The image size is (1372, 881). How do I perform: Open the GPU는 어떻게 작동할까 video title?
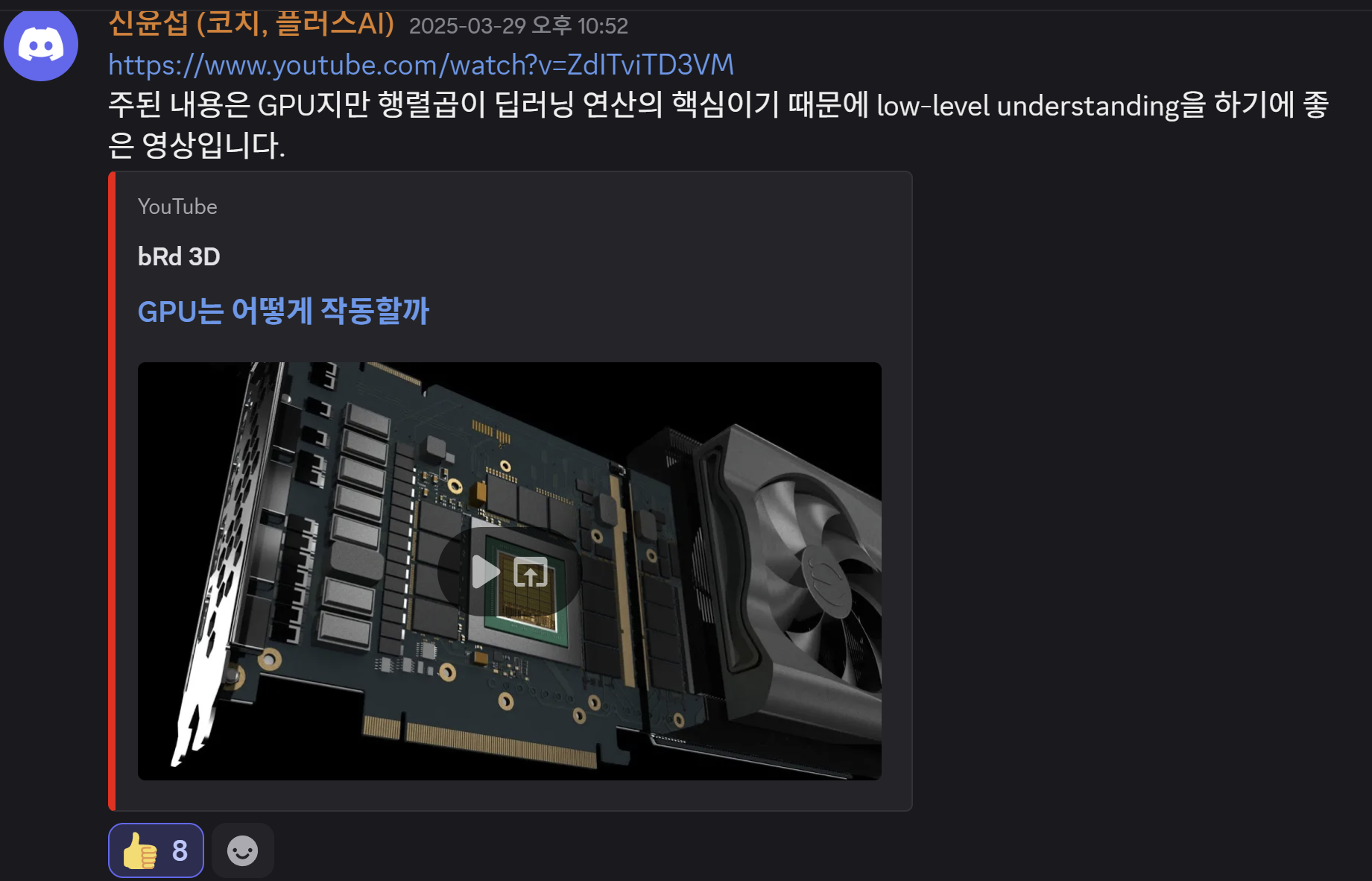pos(283,311)
